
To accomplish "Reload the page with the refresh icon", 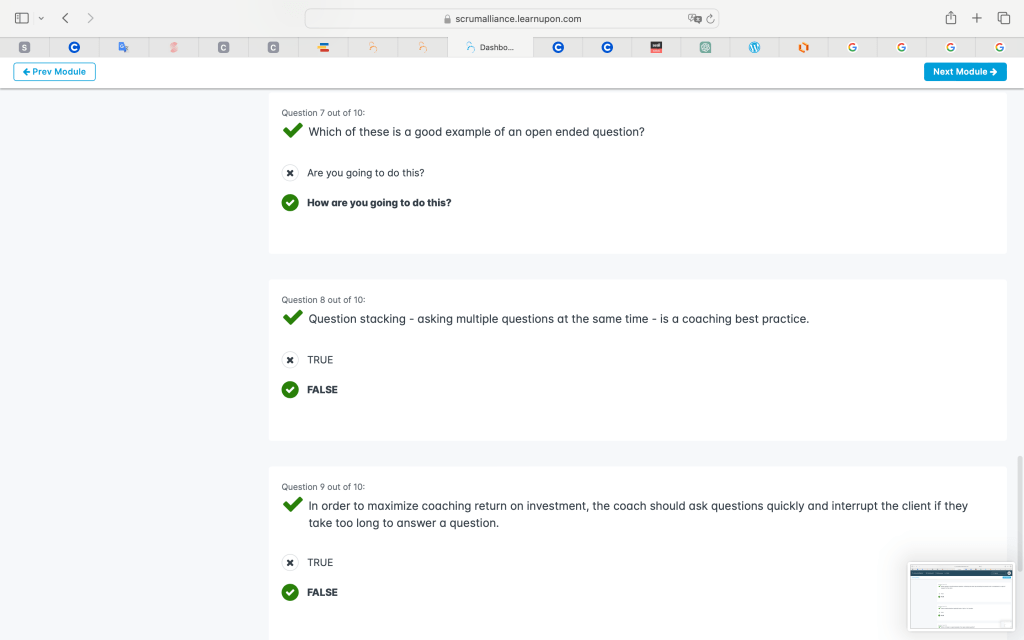I will click(x=710, y=18).
